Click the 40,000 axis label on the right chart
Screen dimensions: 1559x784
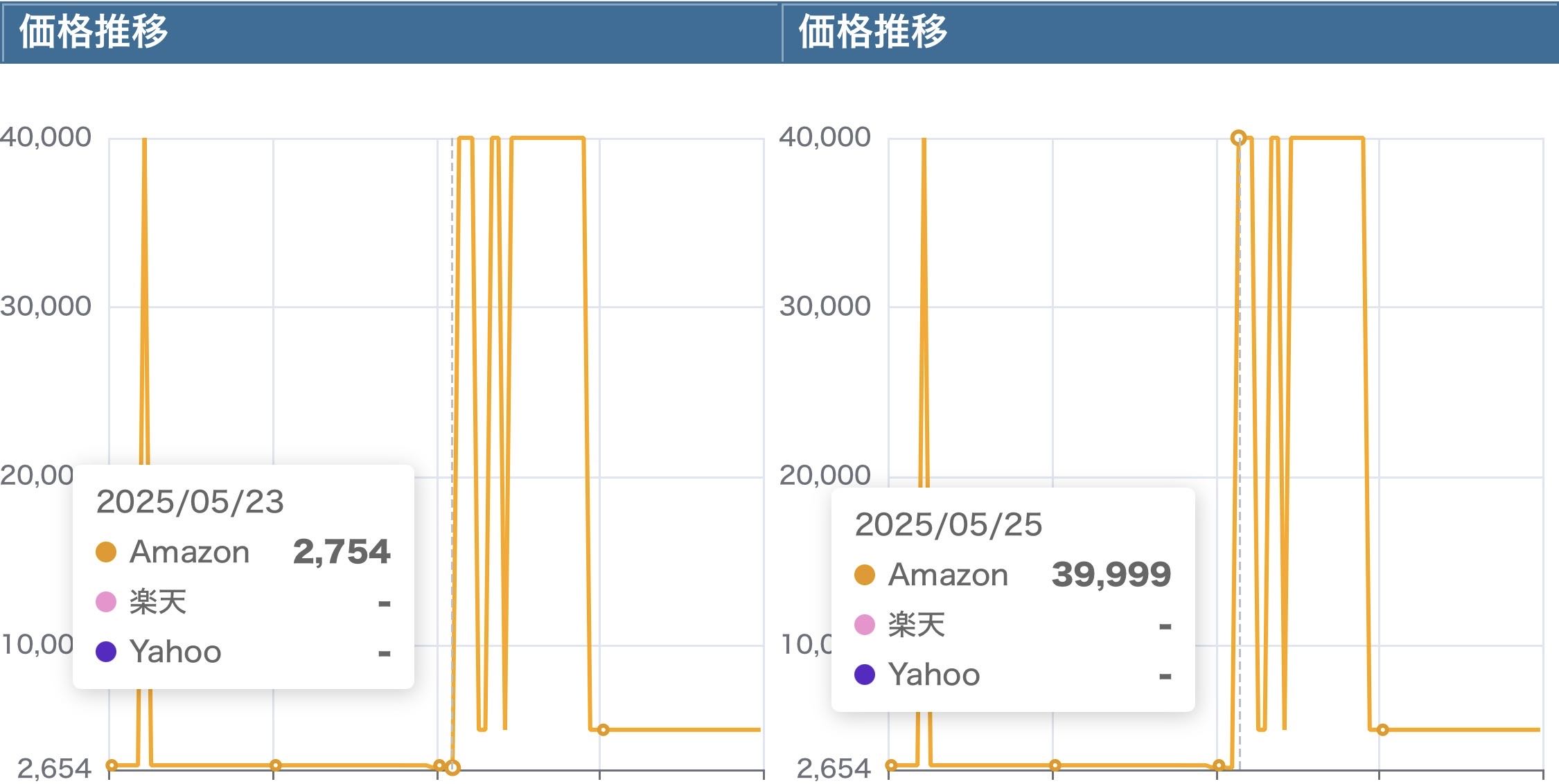tap(825, 137)
